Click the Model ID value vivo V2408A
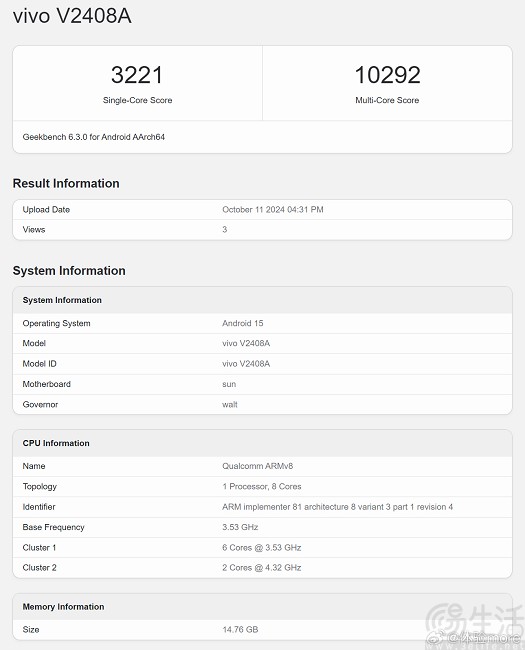This screenshot has height=650, width=525. 246,364
